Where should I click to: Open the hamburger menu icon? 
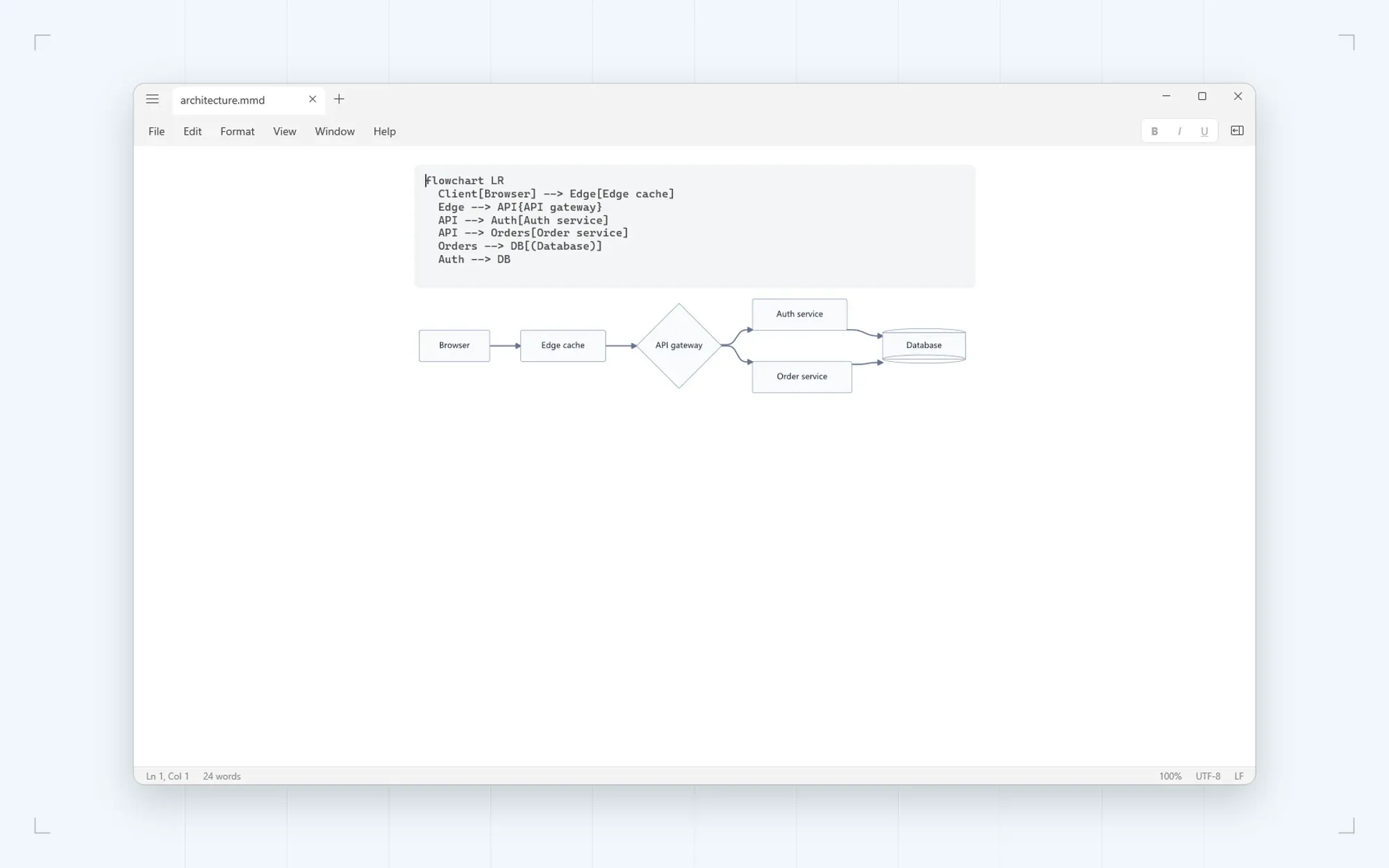[152, 99]
